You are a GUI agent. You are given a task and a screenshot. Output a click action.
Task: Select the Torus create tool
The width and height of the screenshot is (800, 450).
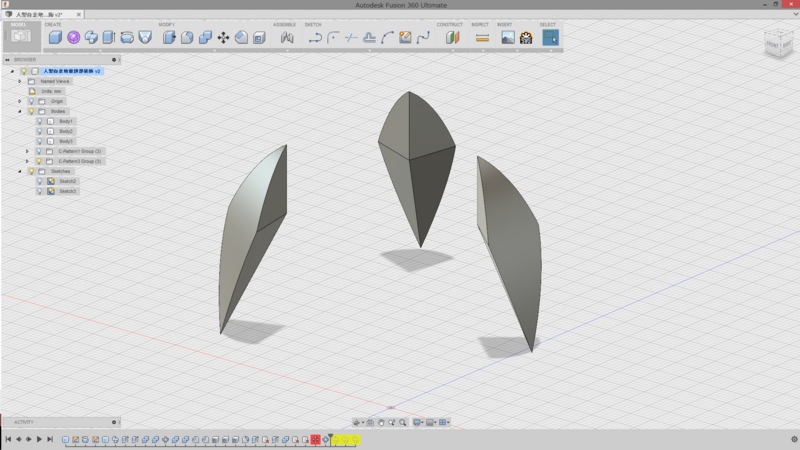91,37
